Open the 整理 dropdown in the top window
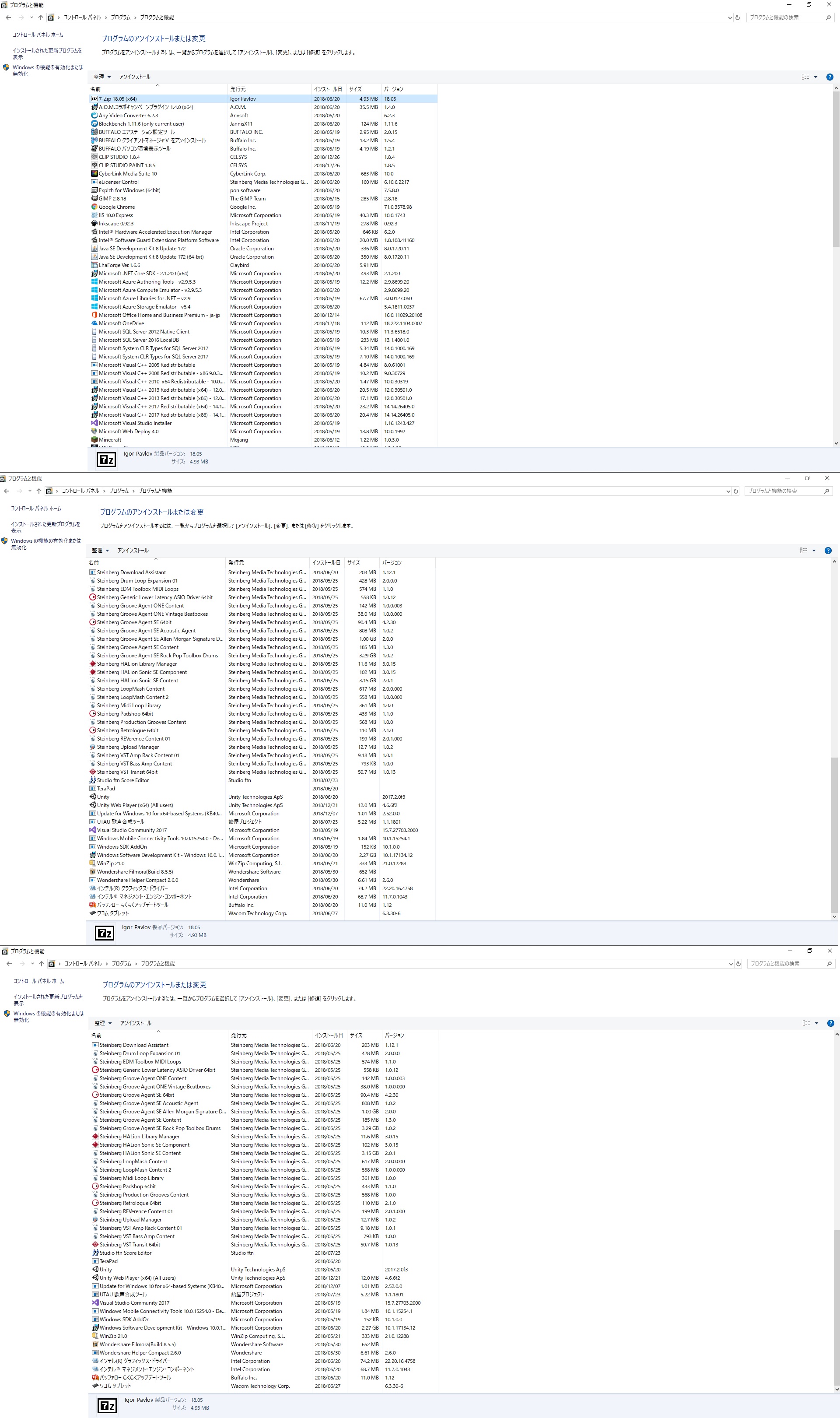The height and width of the screenshot is (1418, 840). (x=102, y=77)
